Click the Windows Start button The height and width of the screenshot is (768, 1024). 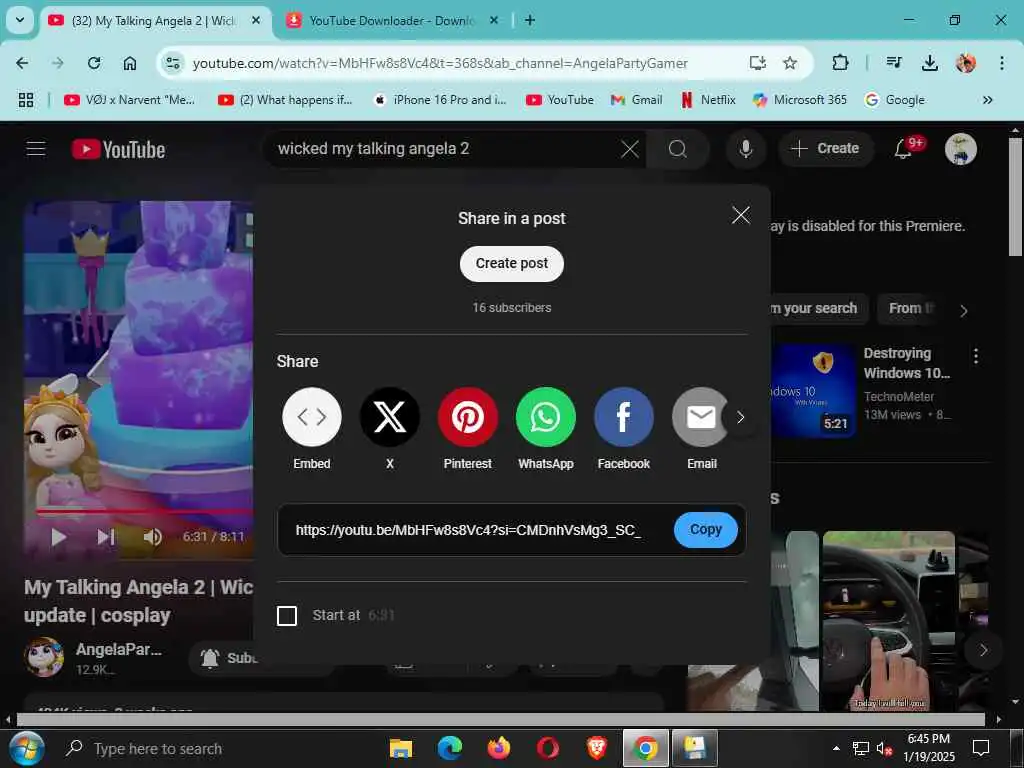(x=26, y=748)
